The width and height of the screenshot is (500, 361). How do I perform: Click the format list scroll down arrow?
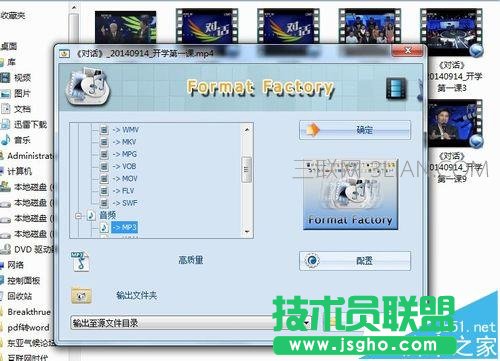(x=247, y=231)
